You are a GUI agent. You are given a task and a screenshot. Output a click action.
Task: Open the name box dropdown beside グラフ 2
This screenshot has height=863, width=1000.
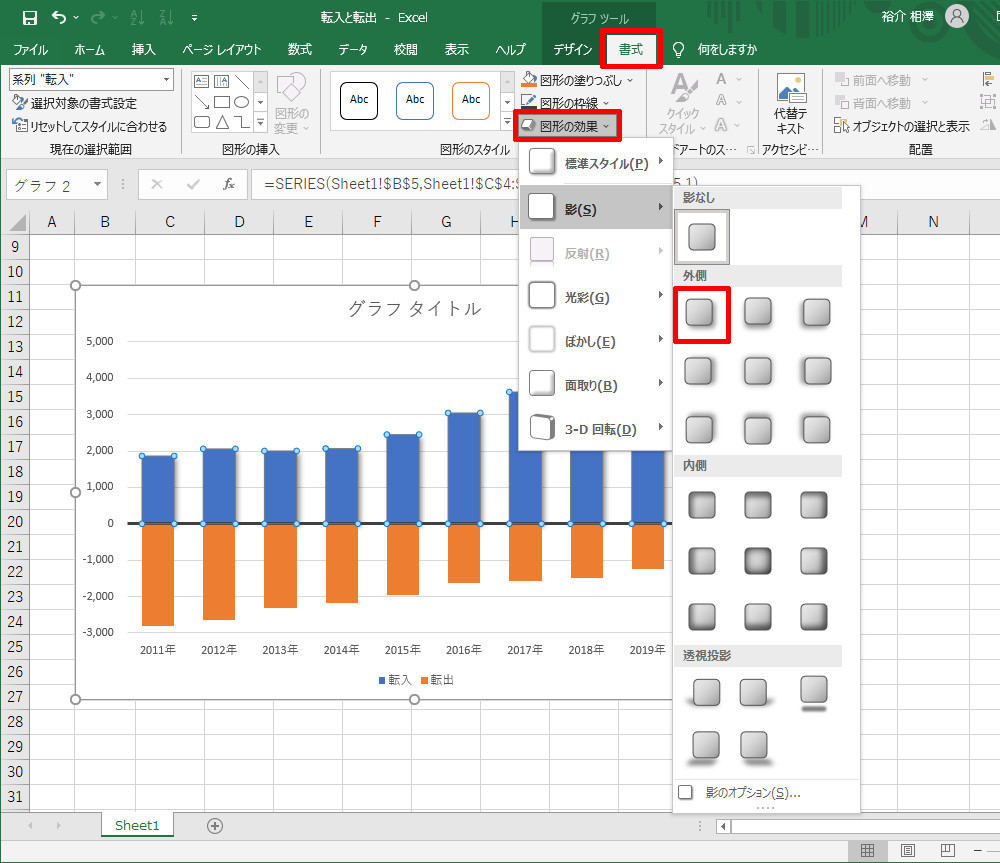[x=98, y=185]
